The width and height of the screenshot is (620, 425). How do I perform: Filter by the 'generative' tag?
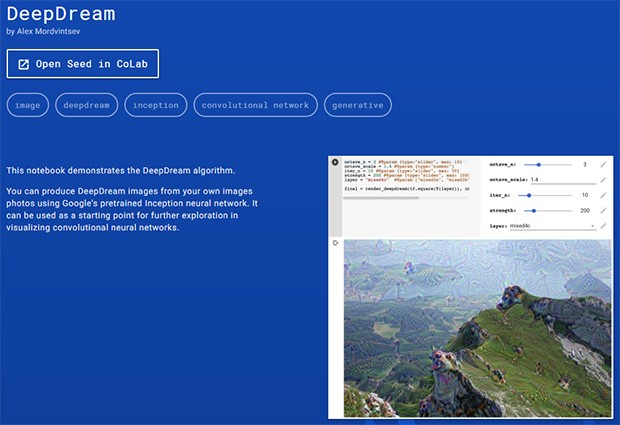tap(358, 105)
